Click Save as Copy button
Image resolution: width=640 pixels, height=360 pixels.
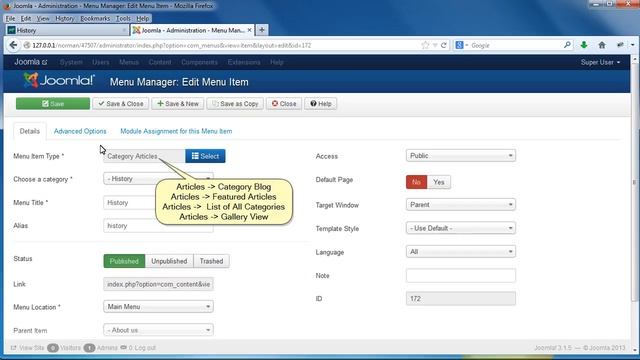tap(235, 104)
